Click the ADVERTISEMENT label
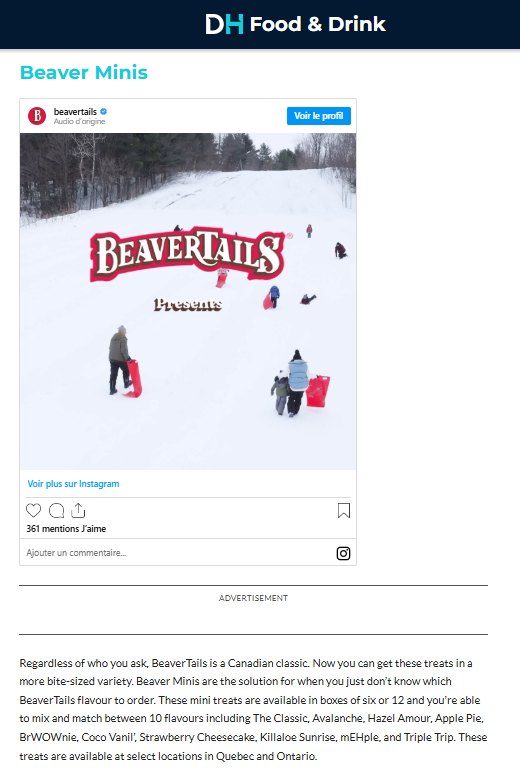The width and height of the screenshot is (520, 768). pos(253,598)
